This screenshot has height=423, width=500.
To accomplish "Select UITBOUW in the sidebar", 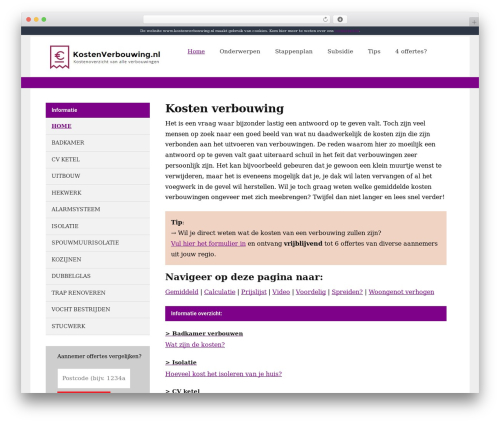I will point(98,176).
